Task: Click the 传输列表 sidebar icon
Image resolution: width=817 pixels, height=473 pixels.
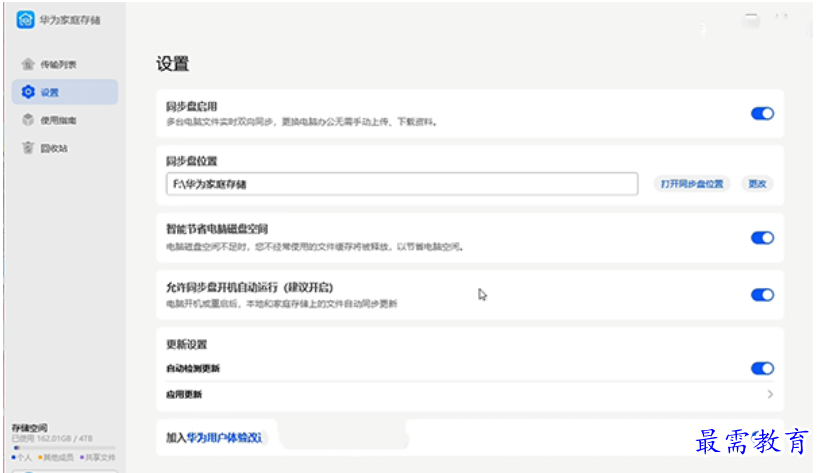Action: 28,64
